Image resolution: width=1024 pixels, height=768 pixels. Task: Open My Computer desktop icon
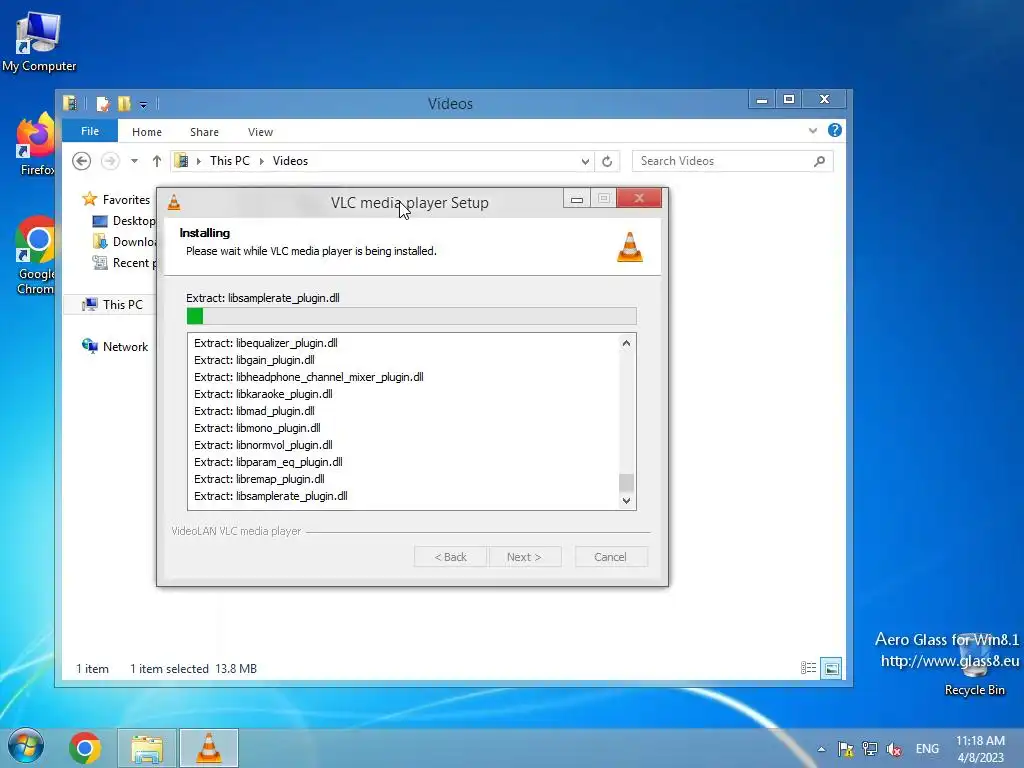click(x=39, y=42)
